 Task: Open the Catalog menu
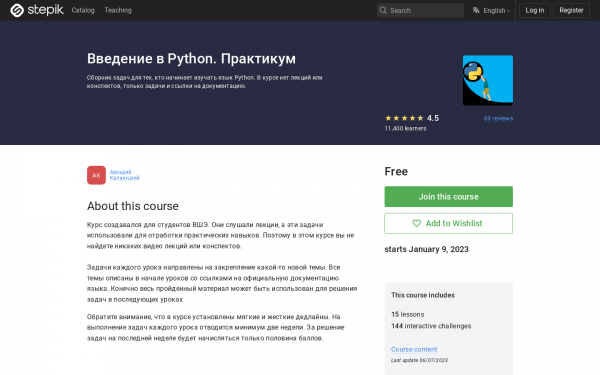tap(83, 10)
